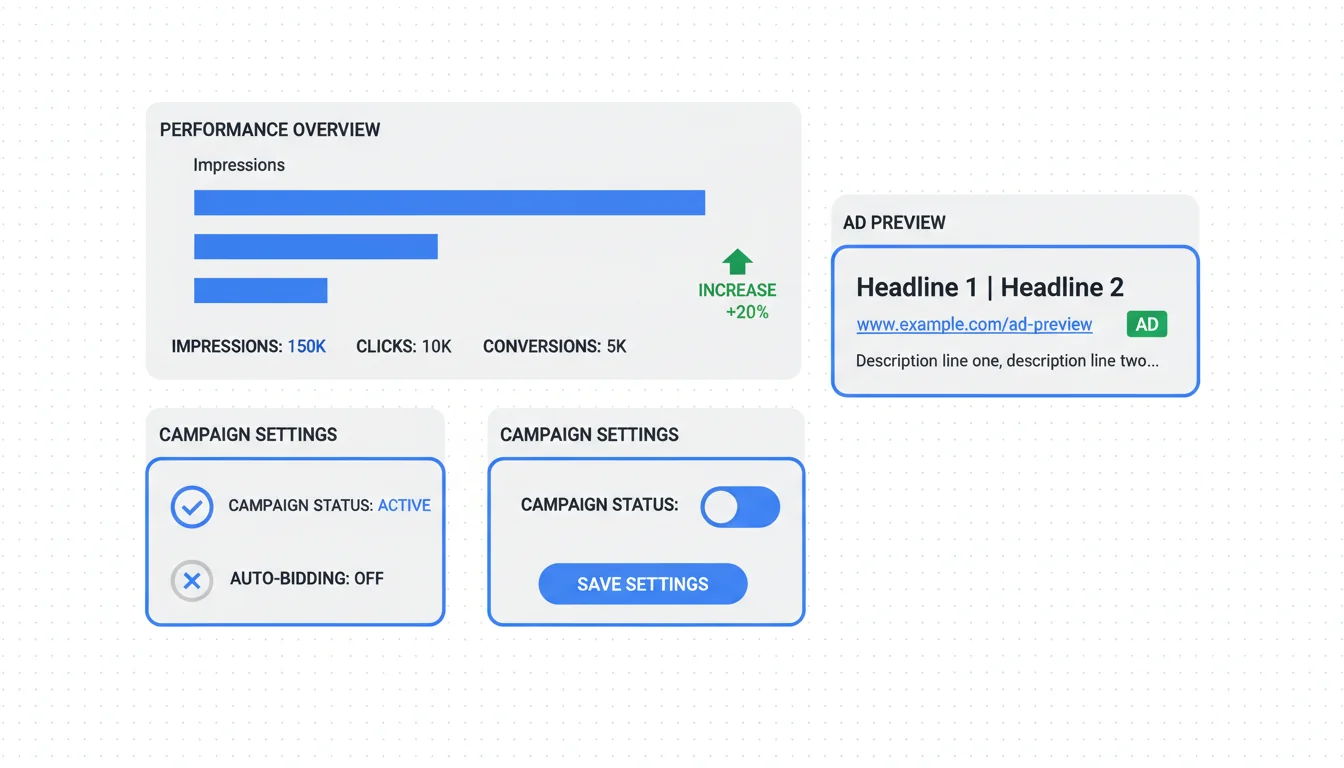Toggle the Campaign Status switch
This screenshot has width=1344, height=768.
(x=740, y=507)
